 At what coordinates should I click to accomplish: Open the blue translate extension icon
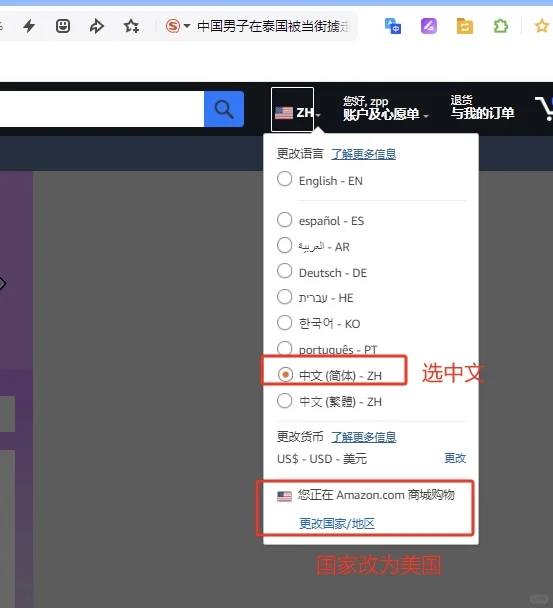click(x=393, y=26)
